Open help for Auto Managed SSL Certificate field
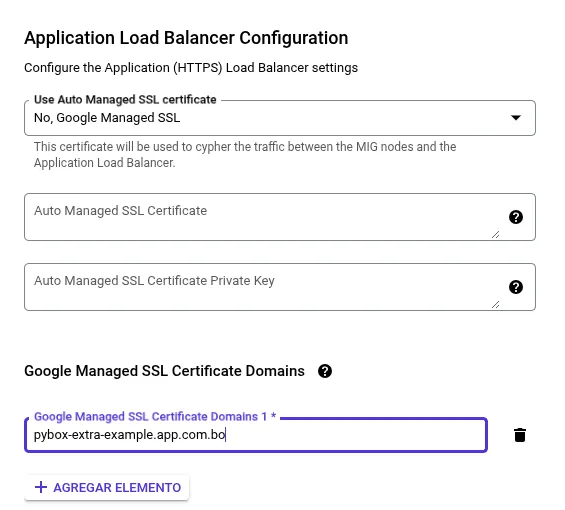 click(x=516, y=217)
